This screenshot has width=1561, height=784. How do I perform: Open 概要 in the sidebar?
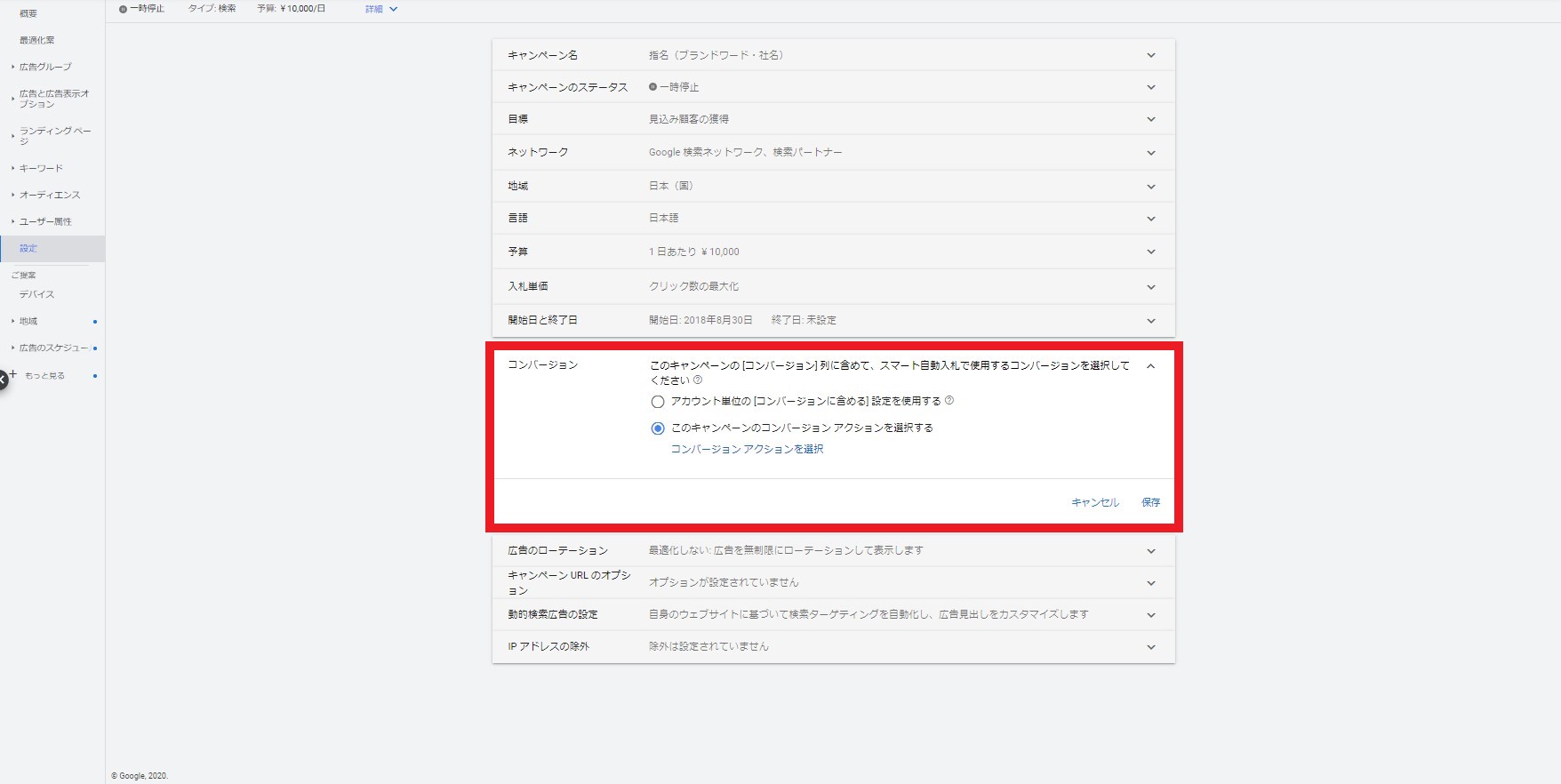tap(28, 13)
